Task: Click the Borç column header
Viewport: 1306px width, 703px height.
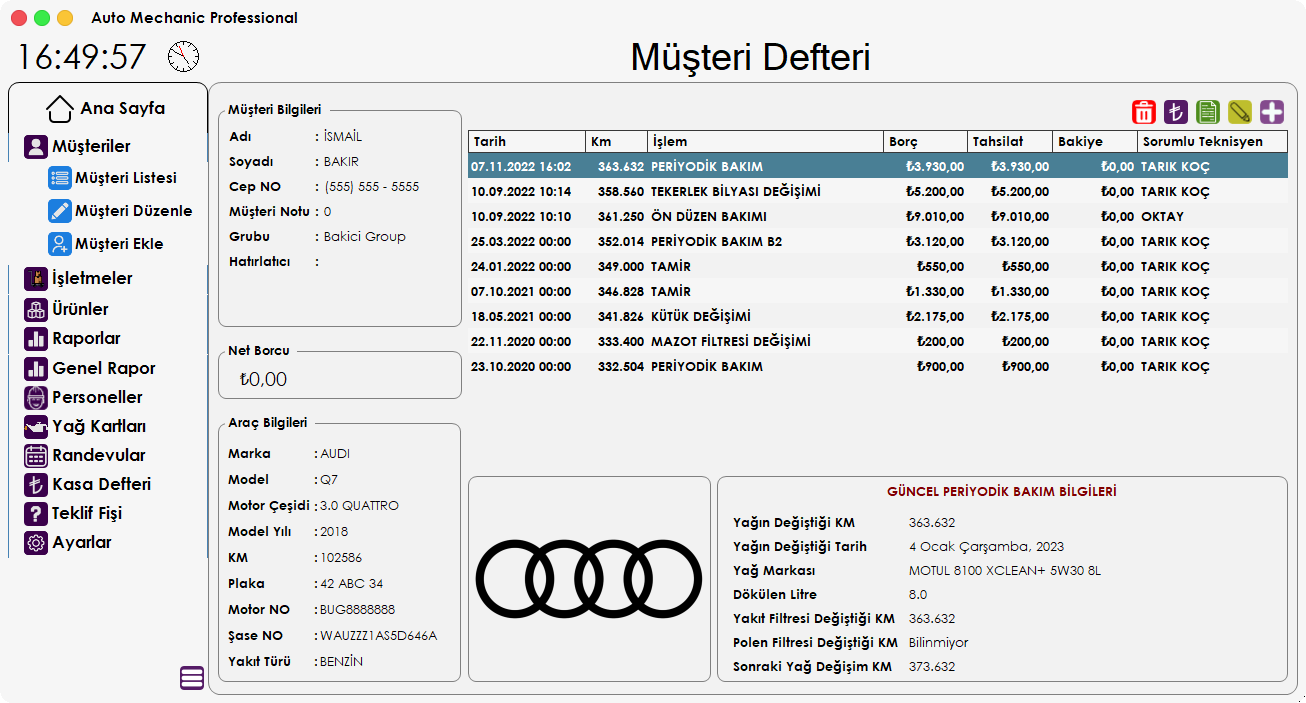Action: [x=925, y=141]
